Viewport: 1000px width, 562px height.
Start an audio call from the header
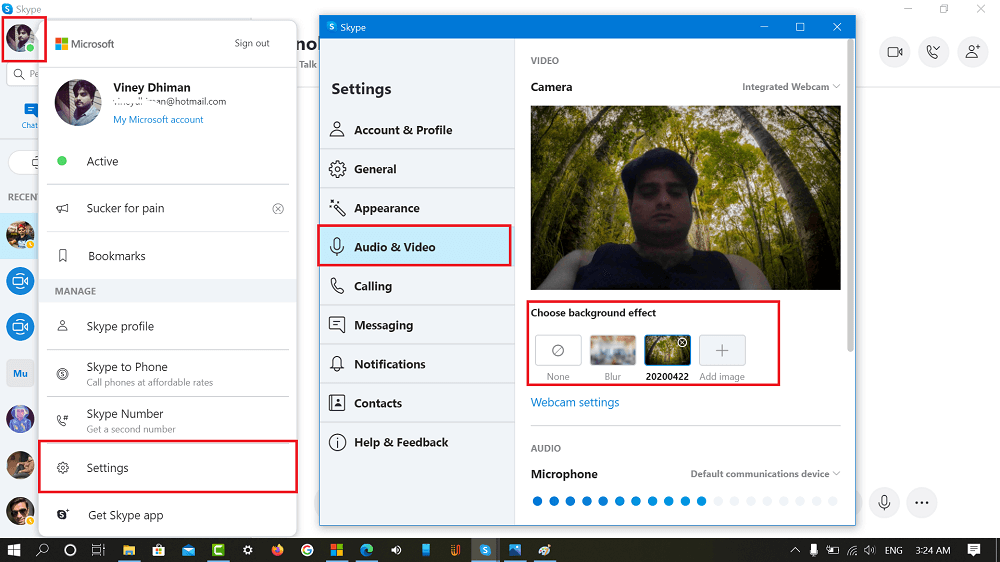[x=934, y=52]
